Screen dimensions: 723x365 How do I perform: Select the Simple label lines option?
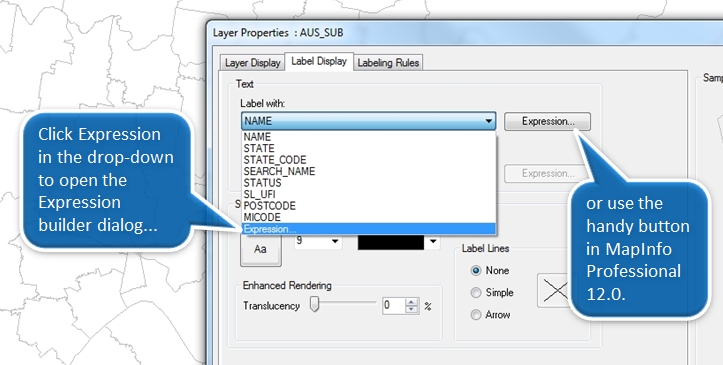coord(475,293)
